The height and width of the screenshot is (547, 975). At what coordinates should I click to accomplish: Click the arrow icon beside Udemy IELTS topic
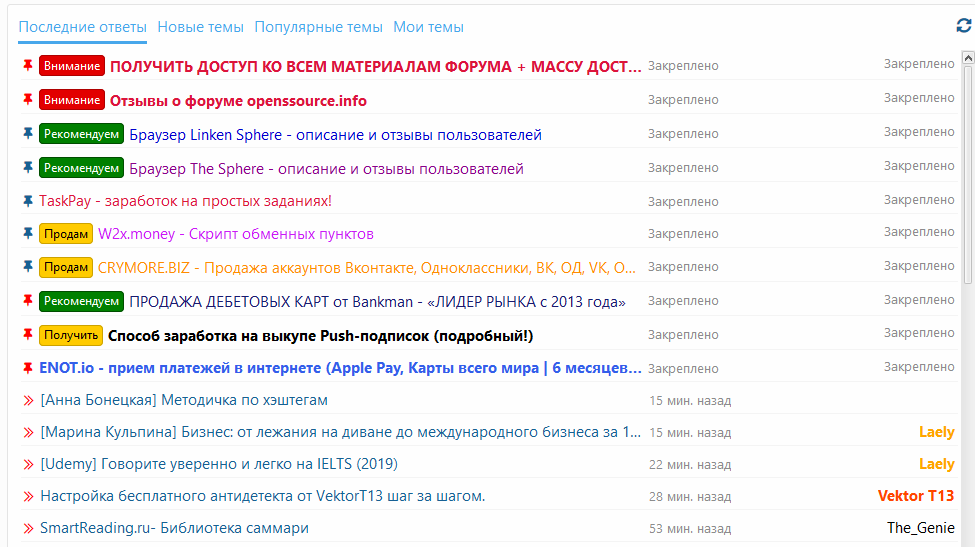(x=29, y=464)
